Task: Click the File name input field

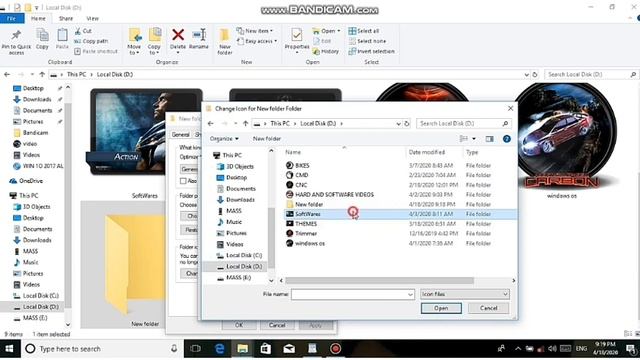Action: click(353, 294)
